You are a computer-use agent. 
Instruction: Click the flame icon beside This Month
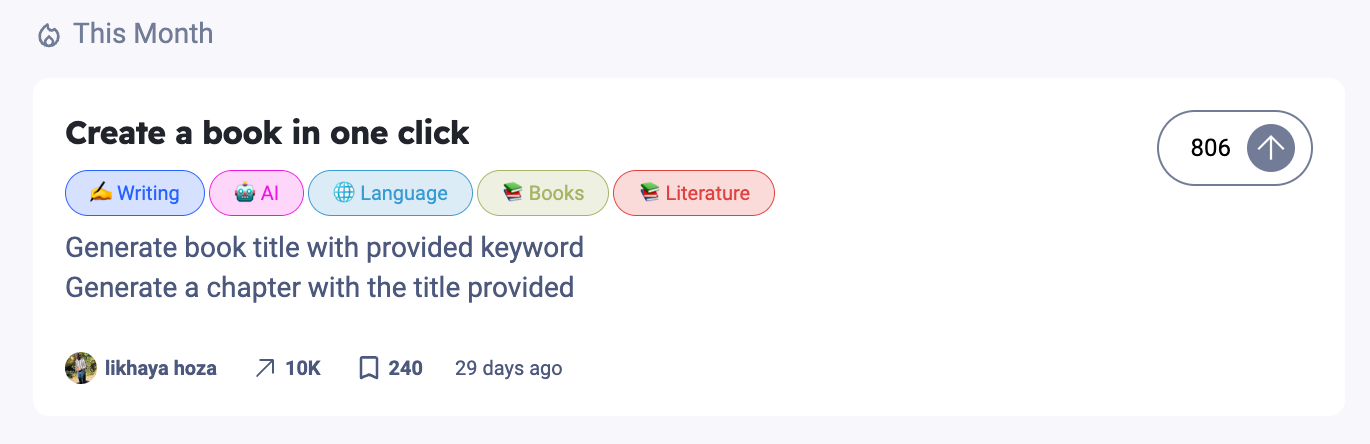(x=49, y=36)
